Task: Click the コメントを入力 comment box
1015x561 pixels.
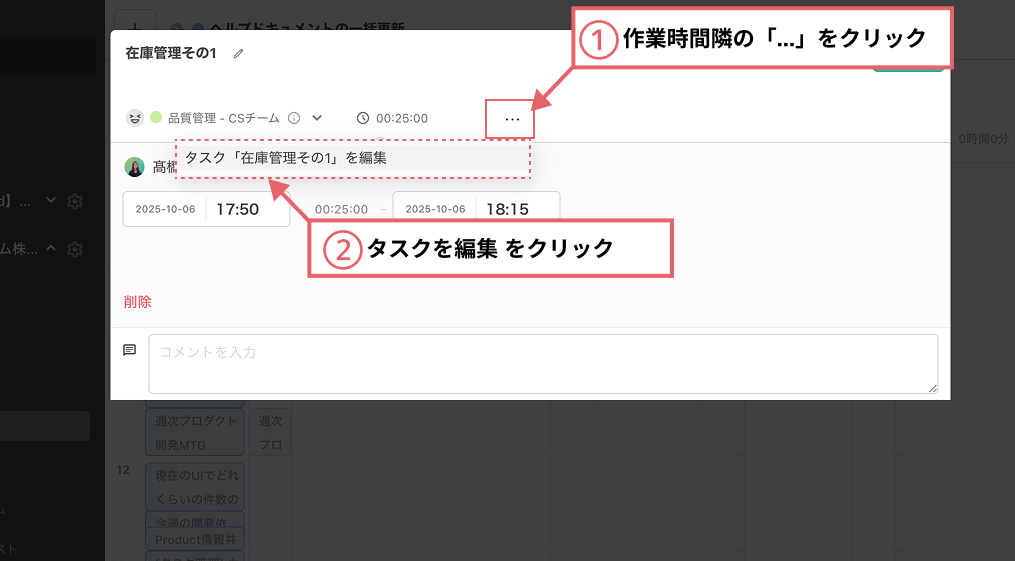Action: pos(543,364)
